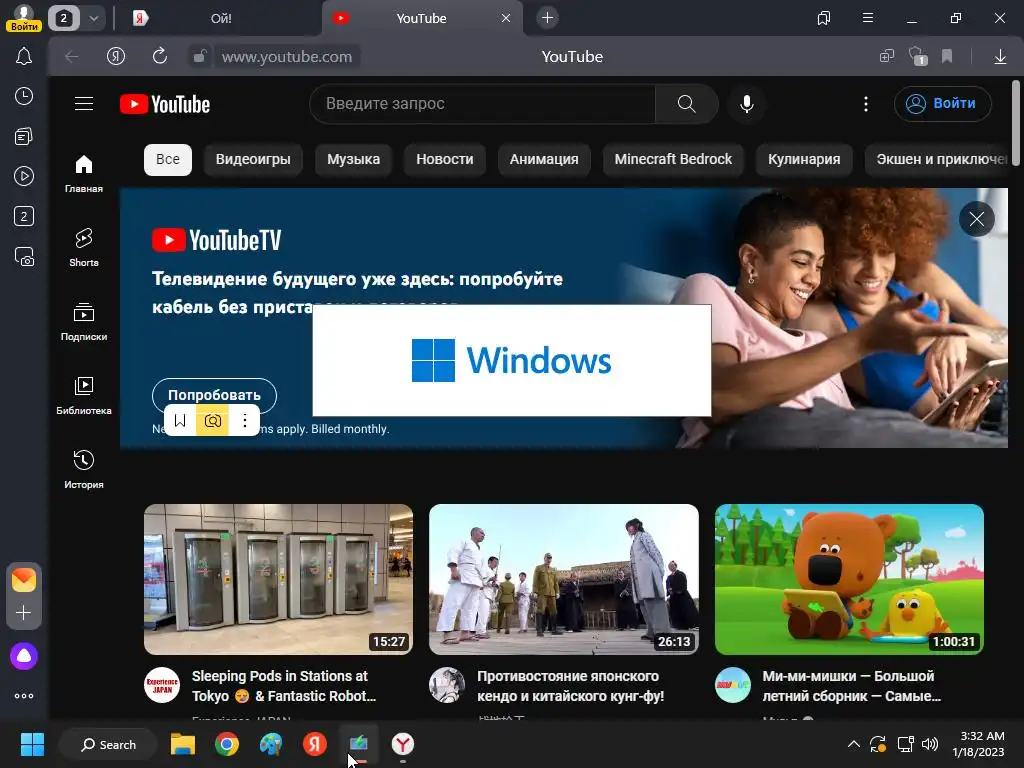Screen dimensions: 1024x768
Task: Open Противостояние японского кендо video title
Action: click(x=570, y=686)
